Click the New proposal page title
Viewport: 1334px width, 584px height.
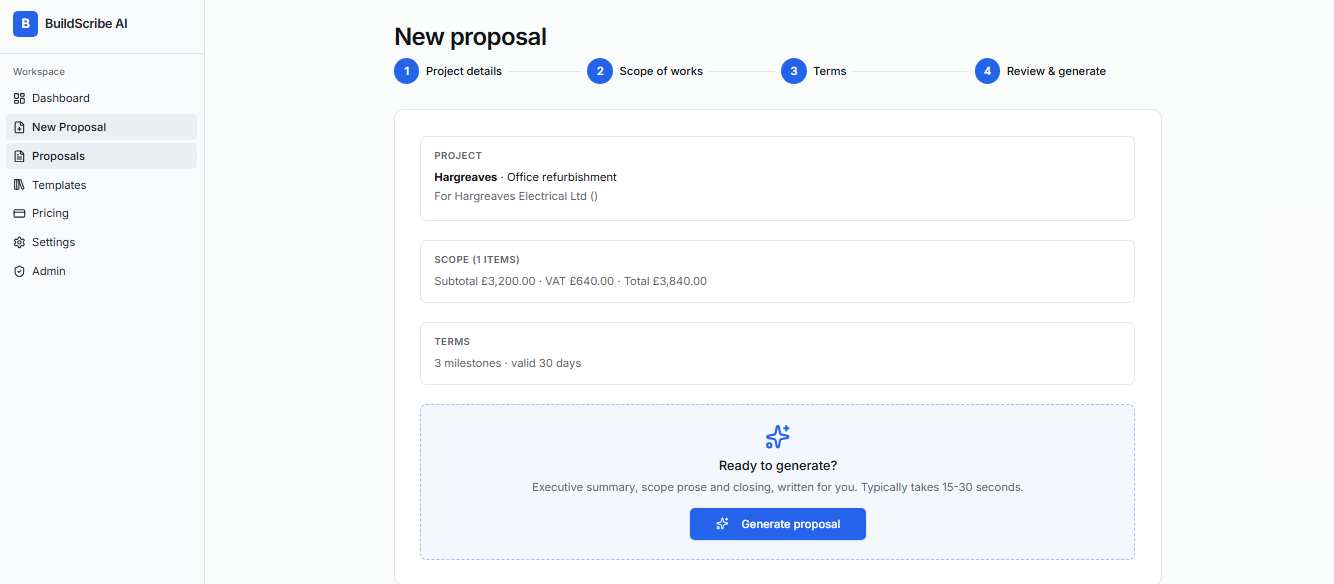pyautogui.click(x=470, y=37)
